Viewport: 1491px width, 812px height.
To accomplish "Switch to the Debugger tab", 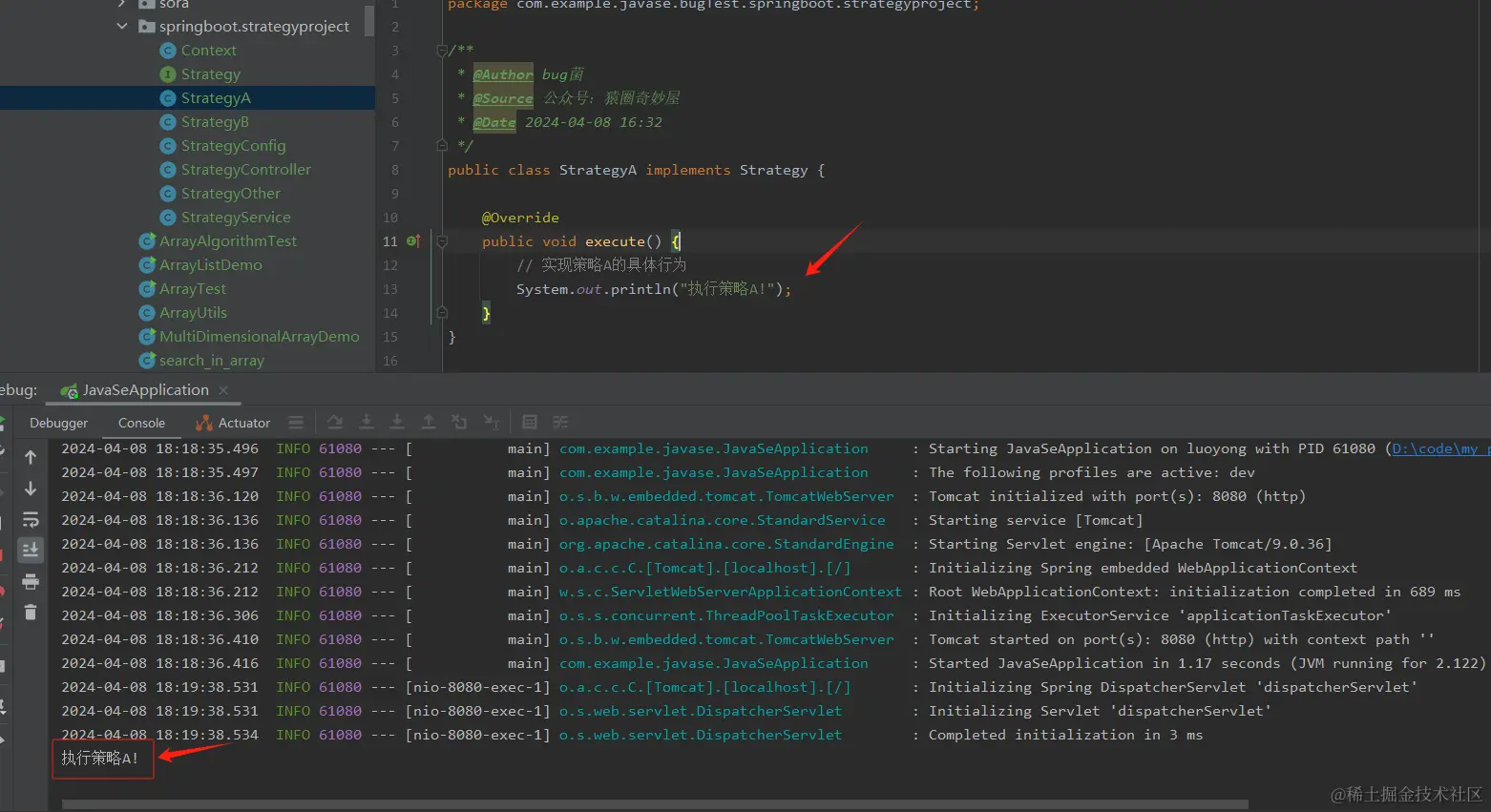I will (x=58, y=423).
